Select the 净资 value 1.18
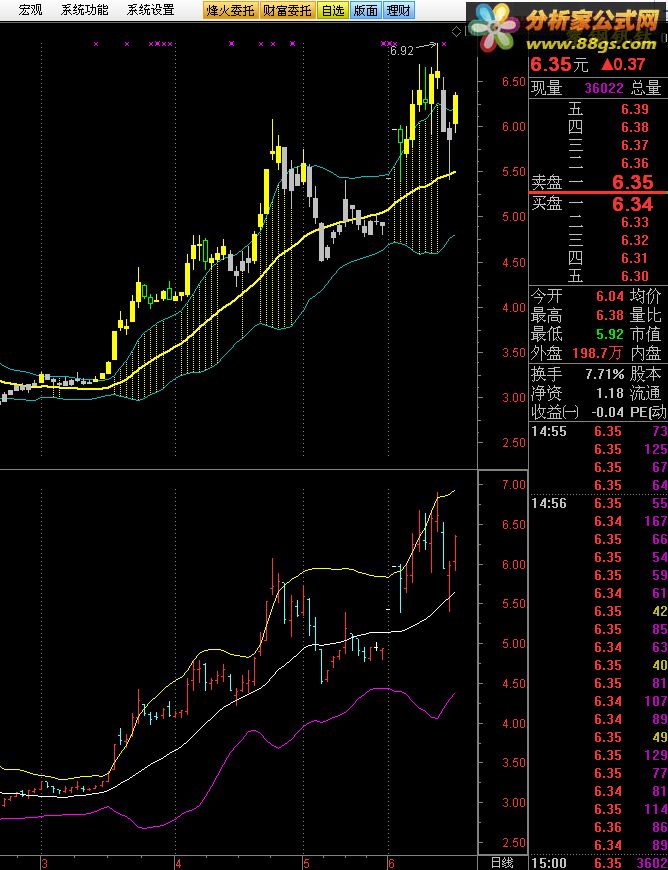 click(x=610, y=393)
